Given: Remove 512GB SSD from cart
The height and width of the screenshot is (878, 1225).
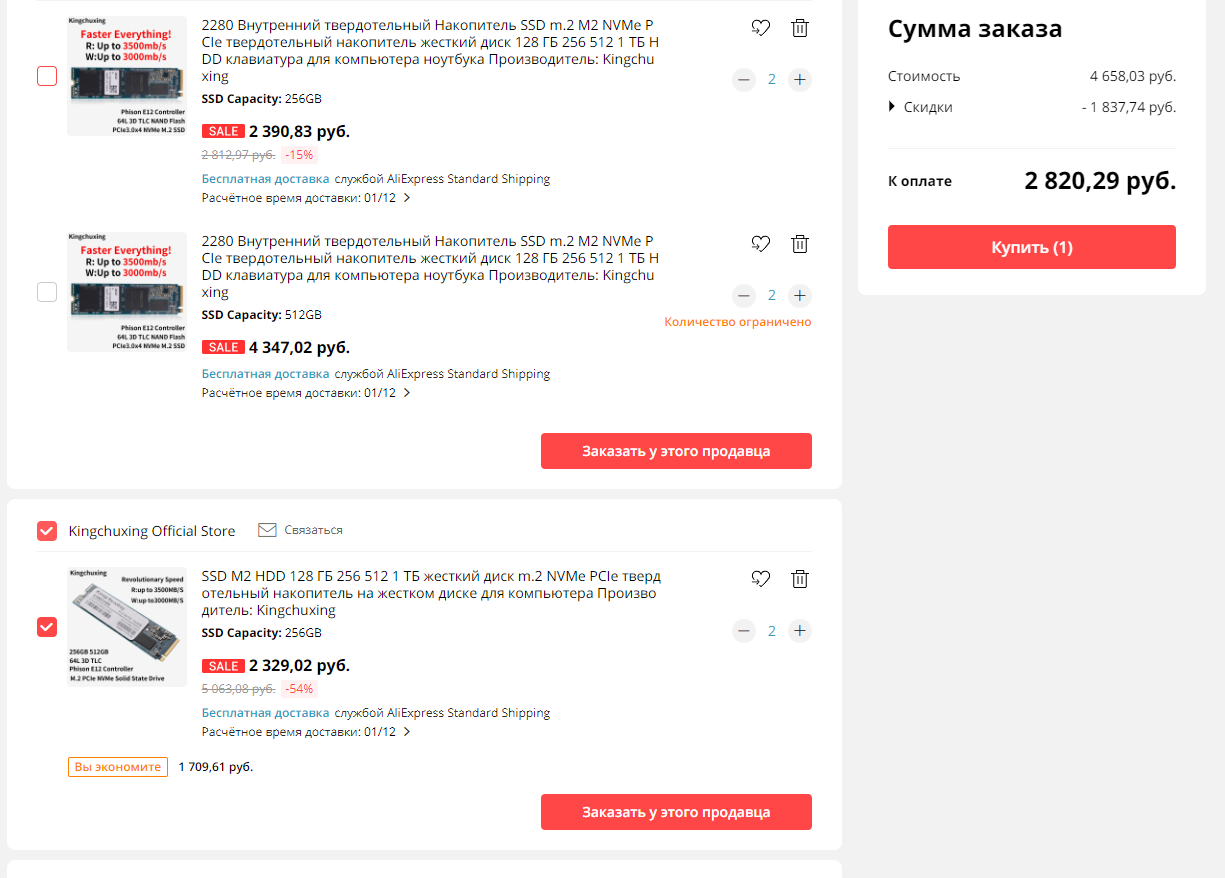Looking at the screenshot, I should coord(800,243).
